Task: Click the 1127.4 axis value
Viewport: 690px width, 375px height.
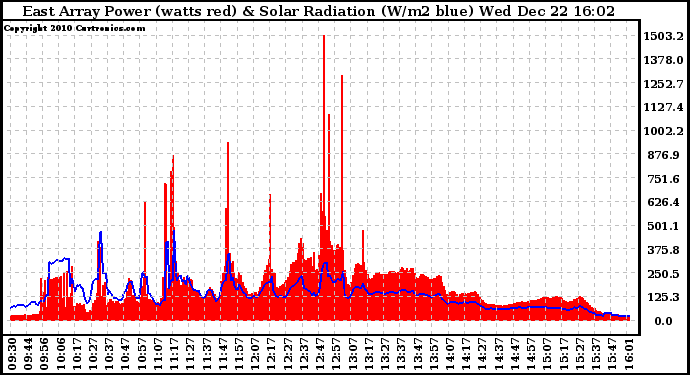Action: pyautogui.click(x=663, y=107)
